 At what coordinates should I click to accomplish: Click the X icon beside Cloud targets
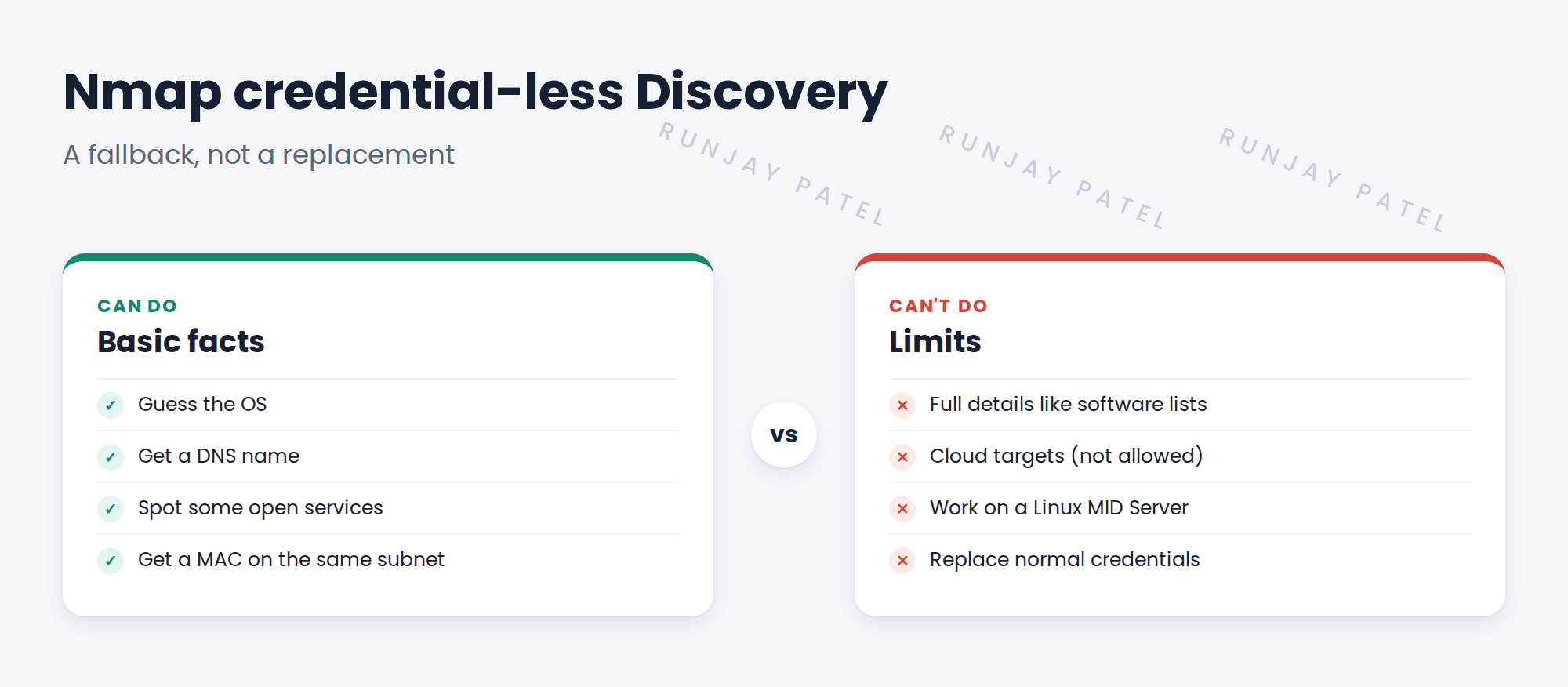point(902,456)
